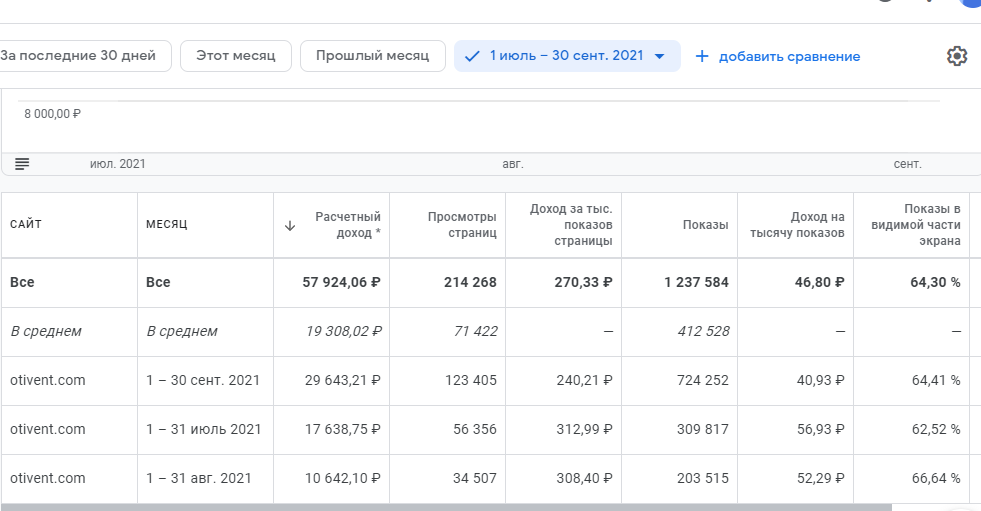
Task: Open the report settings gear icon
Action: pyautogui.click(x=957, y=56)
